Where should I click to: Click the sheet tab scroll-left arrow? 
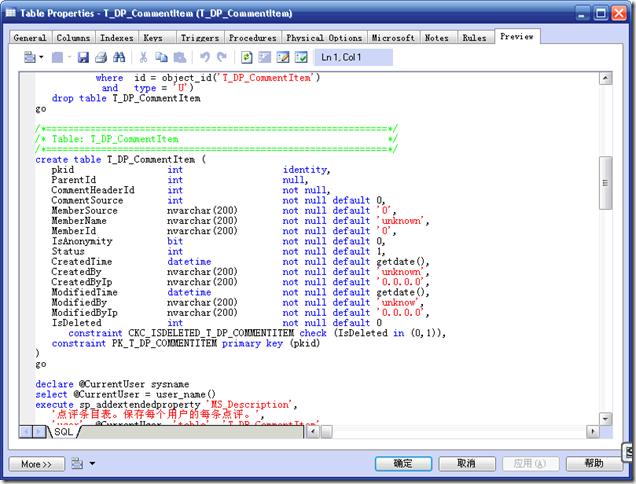pos(27,432)
